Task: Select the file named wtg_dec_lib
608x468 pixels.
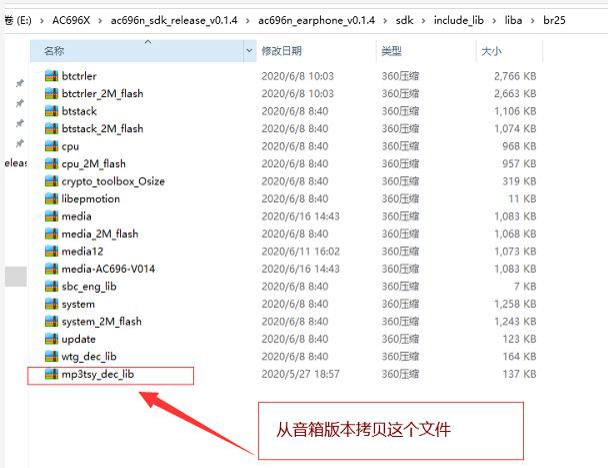Action: [x=89, y=357]
